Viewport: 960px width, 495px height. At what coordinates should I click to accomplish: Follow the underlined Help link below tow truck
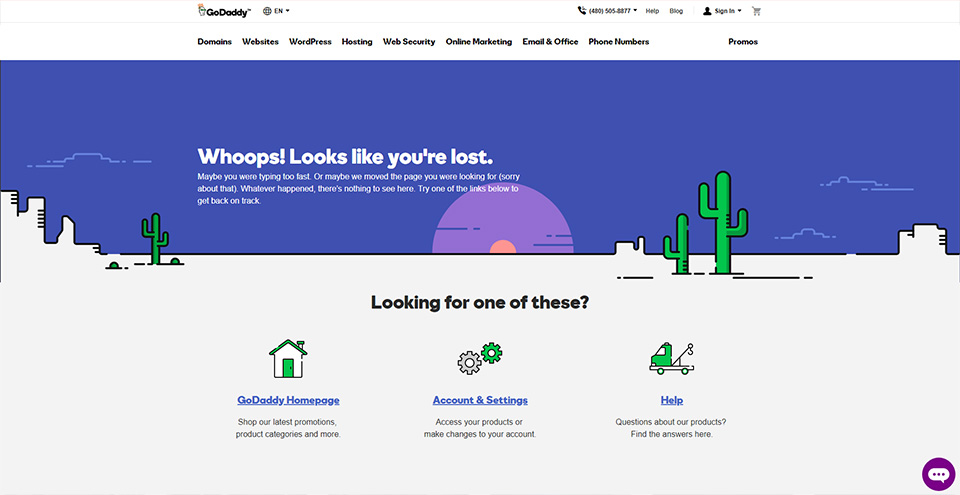(672, 400)
